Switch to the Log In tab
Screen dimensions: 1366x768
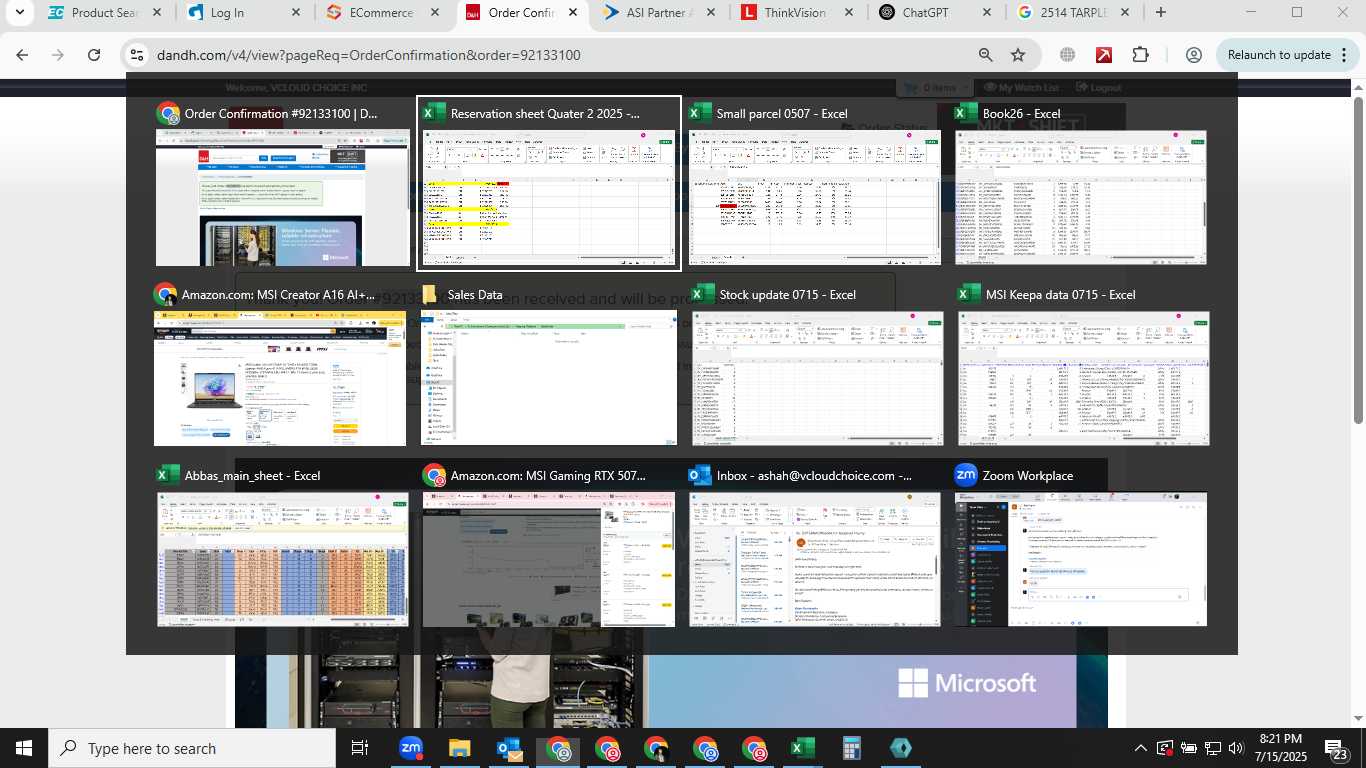point(242,13)
